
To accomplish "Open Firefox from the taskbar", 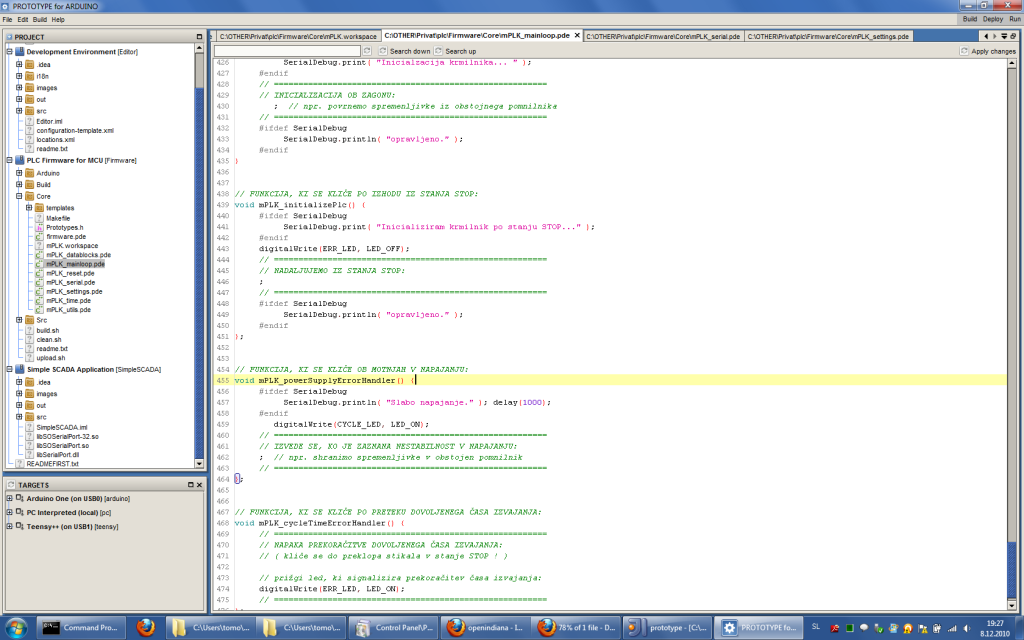I will pyautogui.click(x=144, y=628).
